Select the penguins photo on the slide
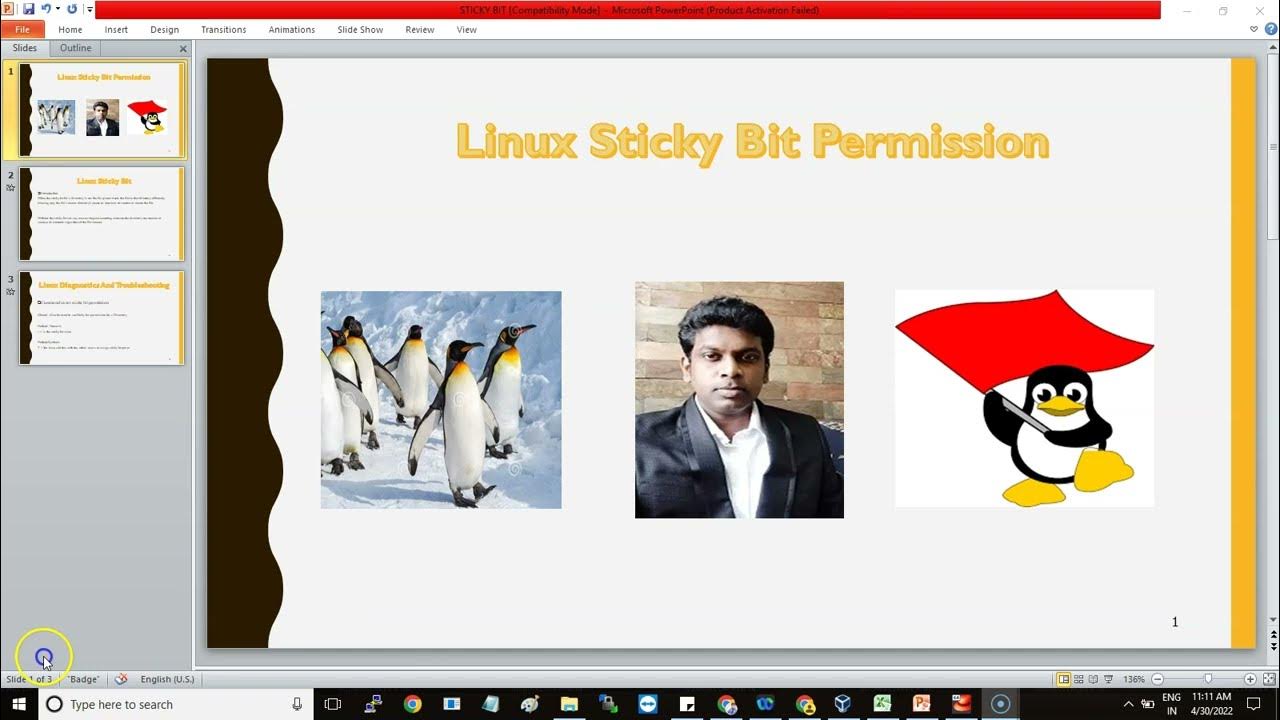Image resolution: width=1280 pixels, height=720 pixels. coord(441,400)
